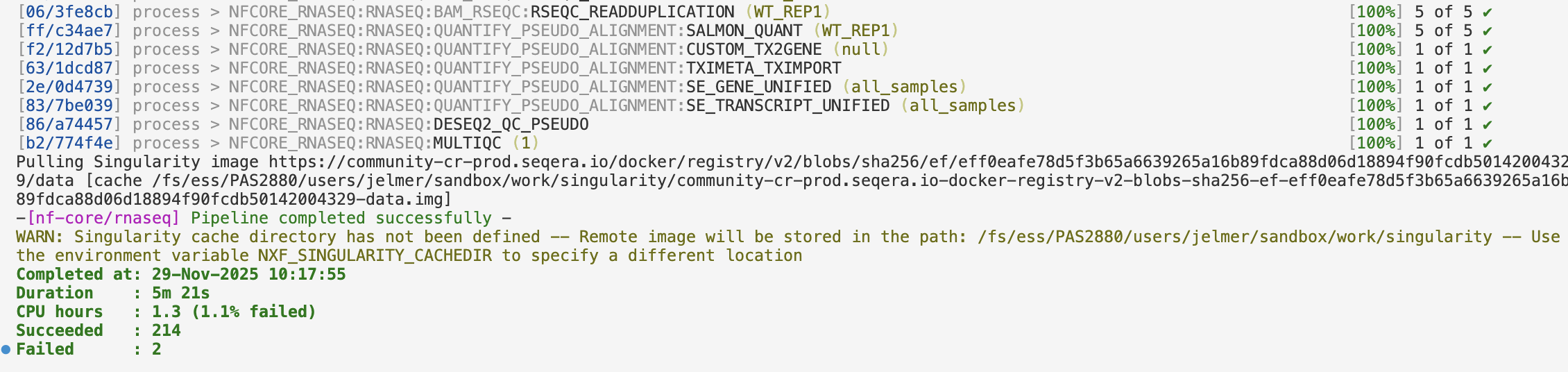Viewport: 1568px width, 372px height.
Task: Click the 86/a74457 task hash
Action: [69, 125]
